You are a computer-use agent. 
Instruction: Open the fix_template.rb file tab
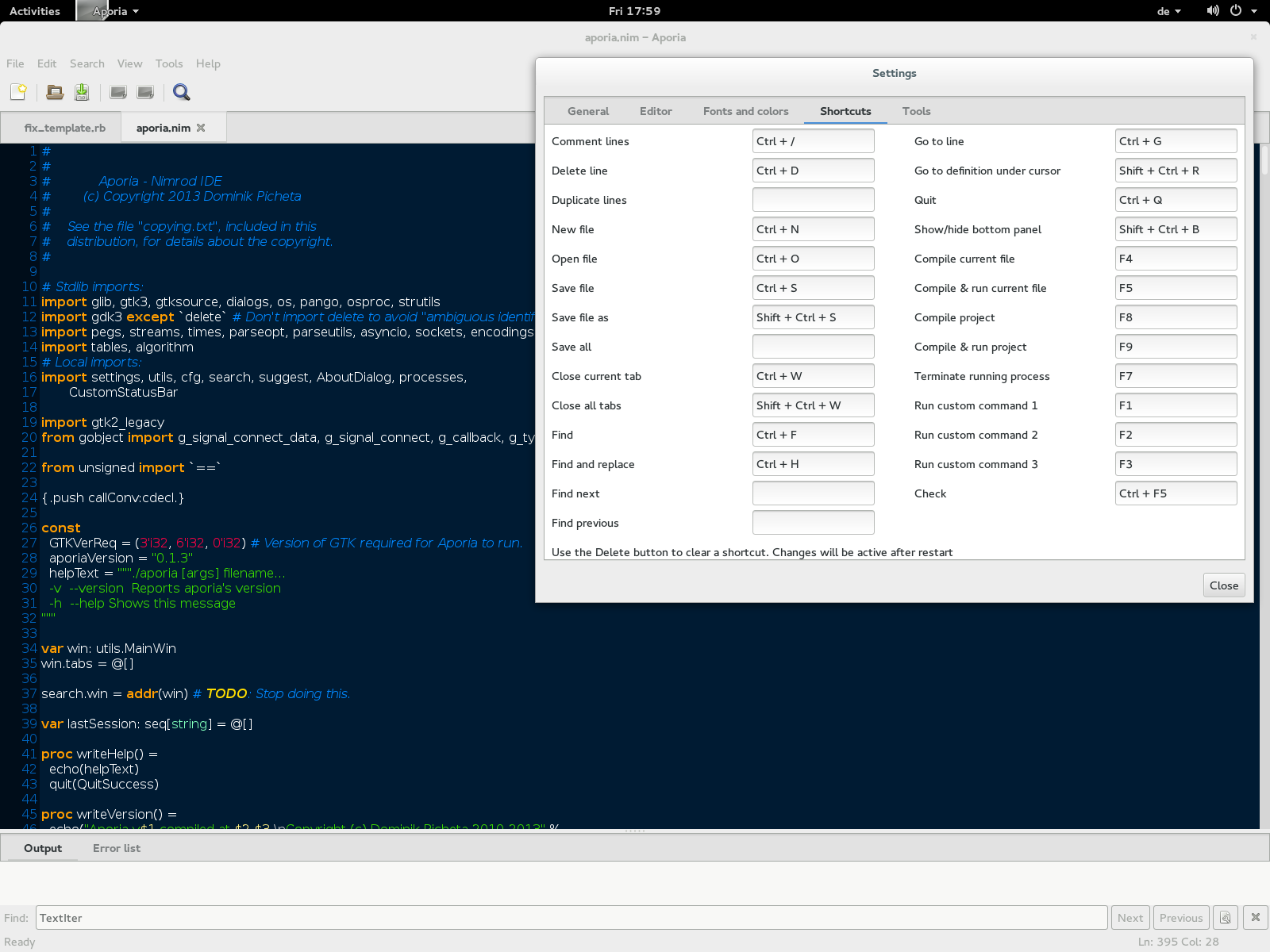tap(64, 128)
